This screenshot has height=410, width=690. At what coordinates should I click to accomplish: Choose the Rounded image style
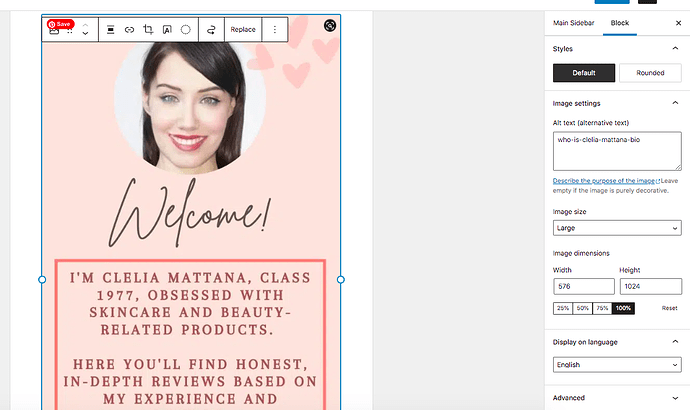[x=650, y=73]
